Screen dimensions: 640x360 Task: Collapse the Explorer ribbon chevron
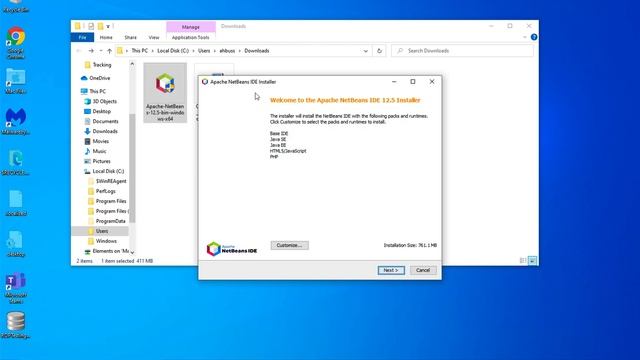(x=524, y=37)
